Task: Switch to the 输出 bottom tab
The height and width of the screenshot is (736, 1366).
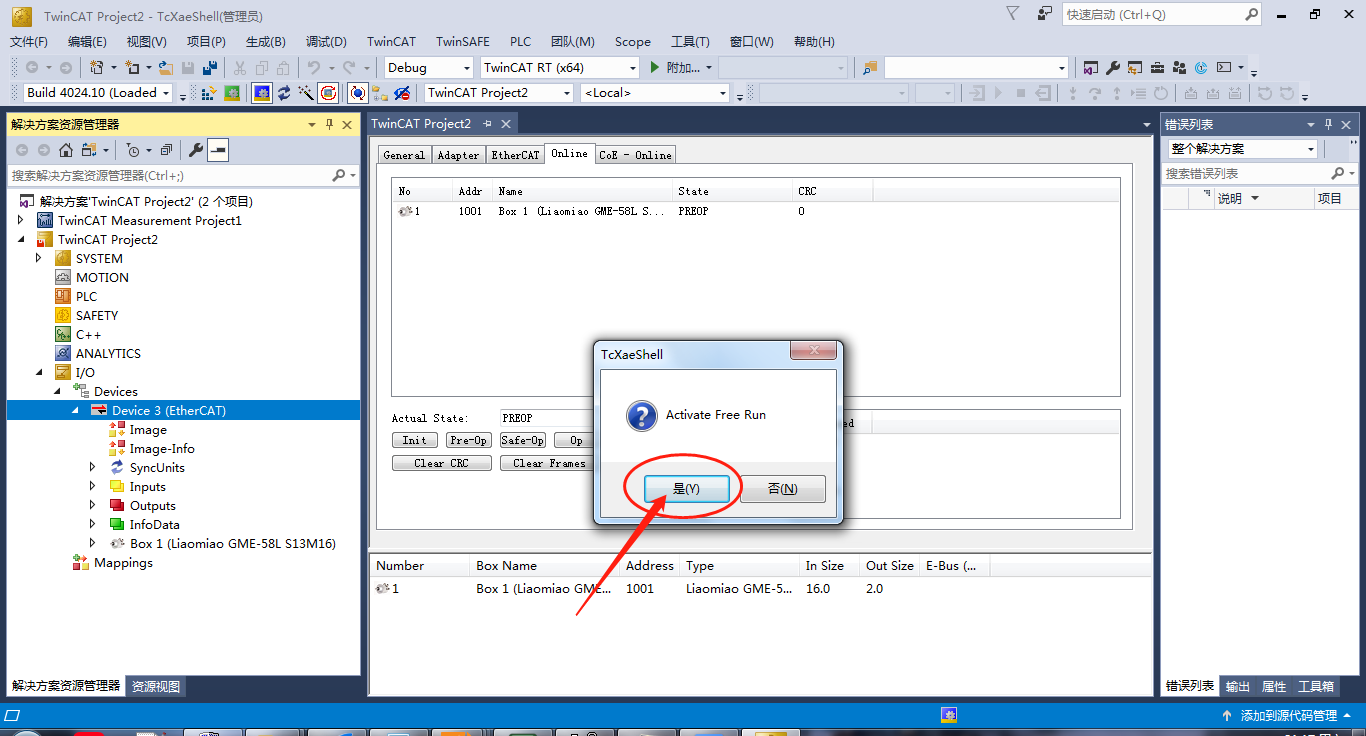Action: (x=1238, y=686)
